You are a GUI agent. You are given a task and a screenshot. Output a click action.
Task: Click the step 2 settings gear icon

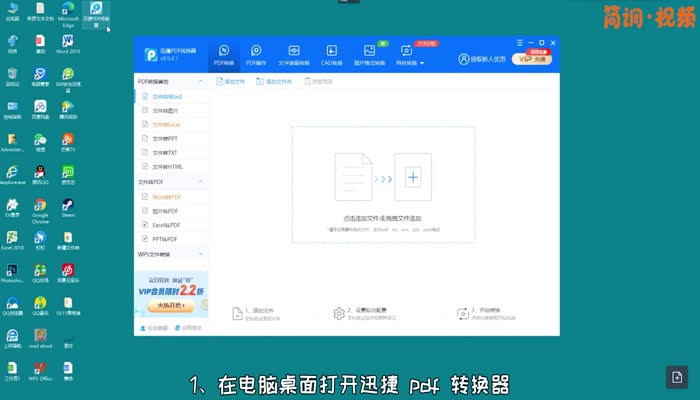coord(339,314)
